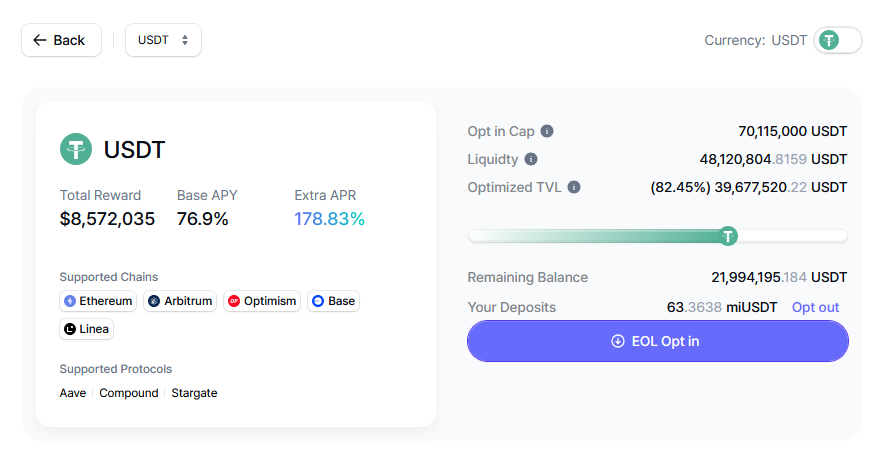Click the Opt out link
Image resolution: width=888 pixels, height=458 pixels.
(815, 307)
